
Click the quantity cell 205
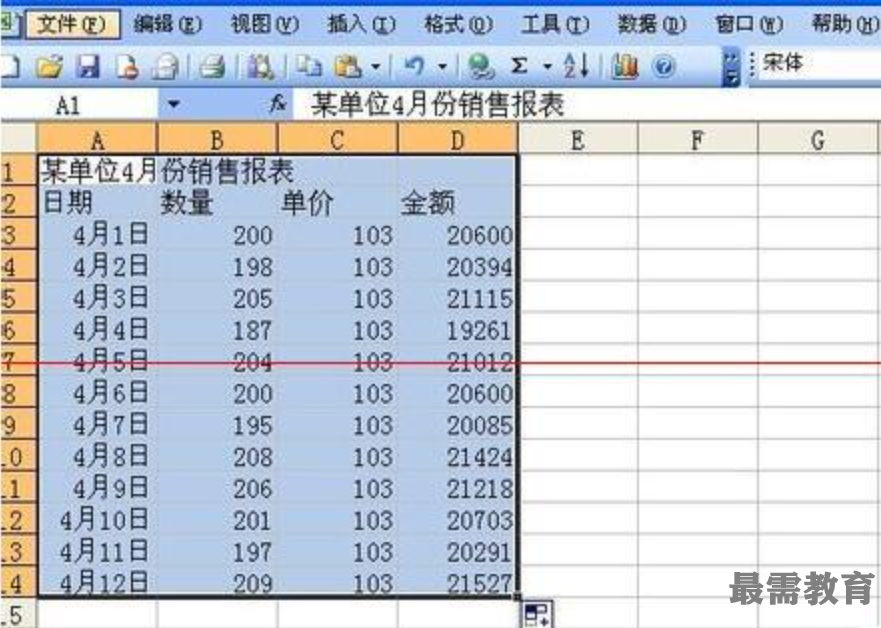pyautogui.click(x=218, y=298)
